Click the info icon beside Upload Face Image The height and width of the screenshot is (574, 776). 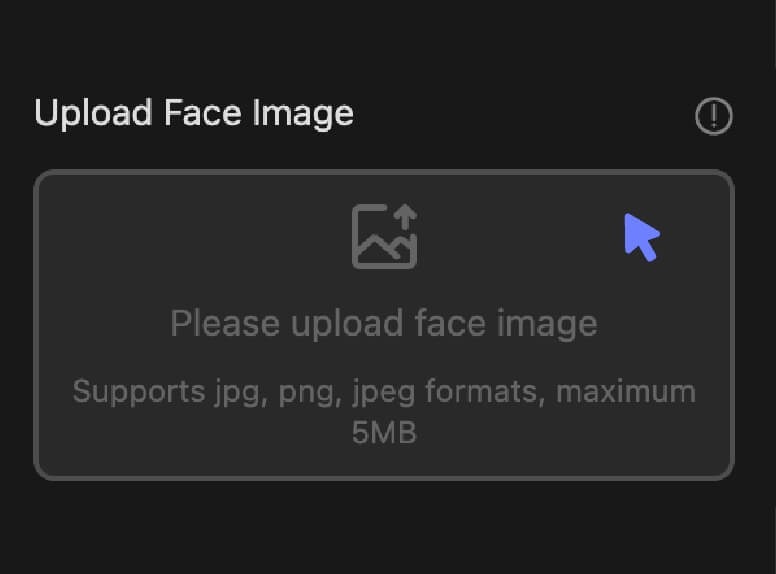[x=714, y=116]
